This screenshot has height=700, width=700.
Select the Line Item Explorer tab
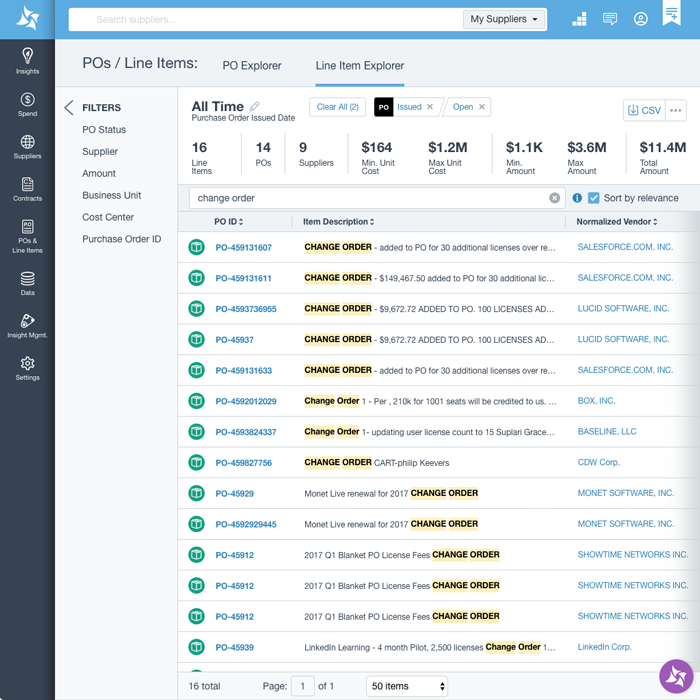tap(359, 66)
